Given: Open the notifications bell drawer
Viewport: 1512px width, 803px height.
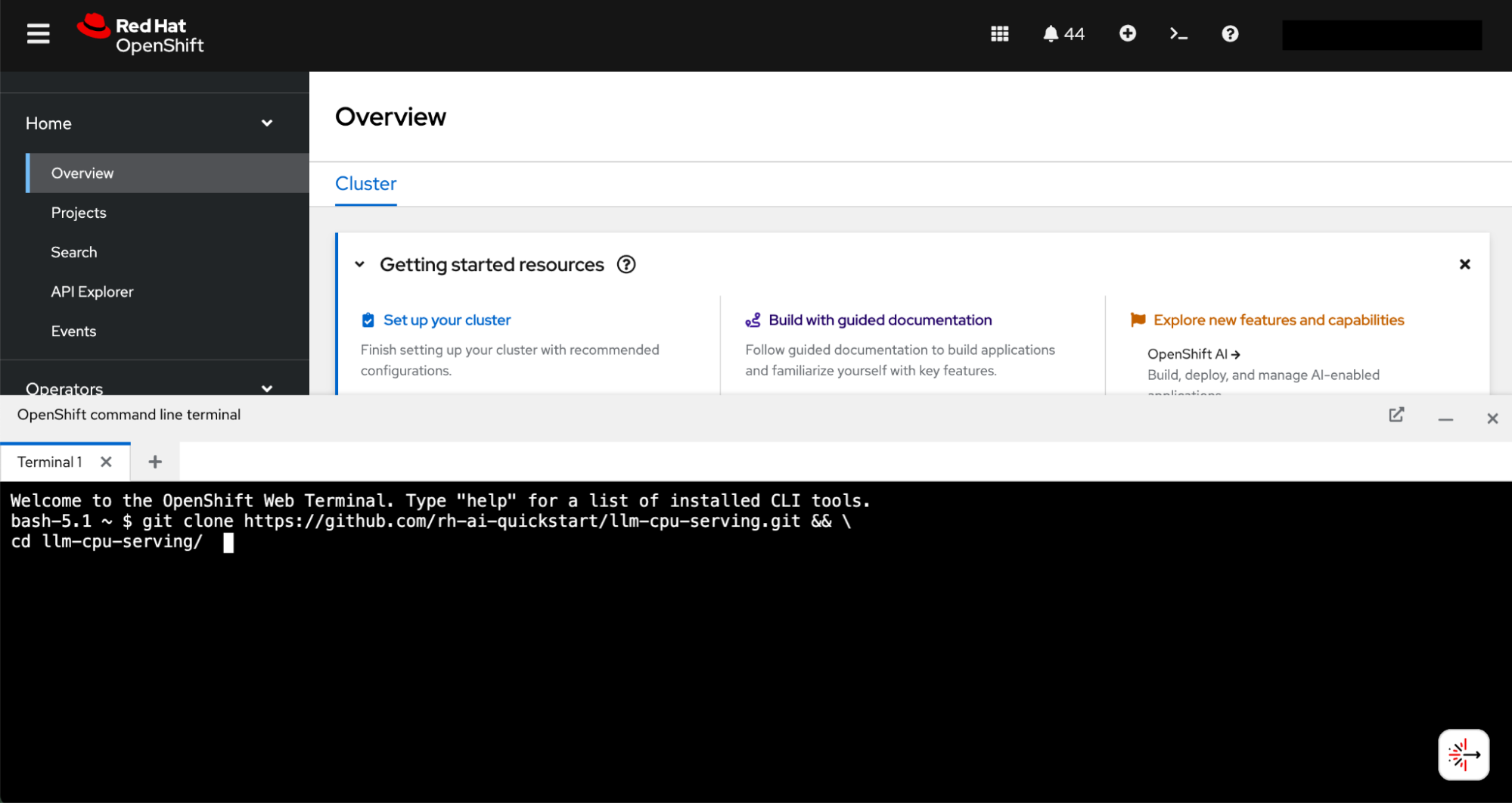Looking at the screenshot, I should [x=1063, y=34].
